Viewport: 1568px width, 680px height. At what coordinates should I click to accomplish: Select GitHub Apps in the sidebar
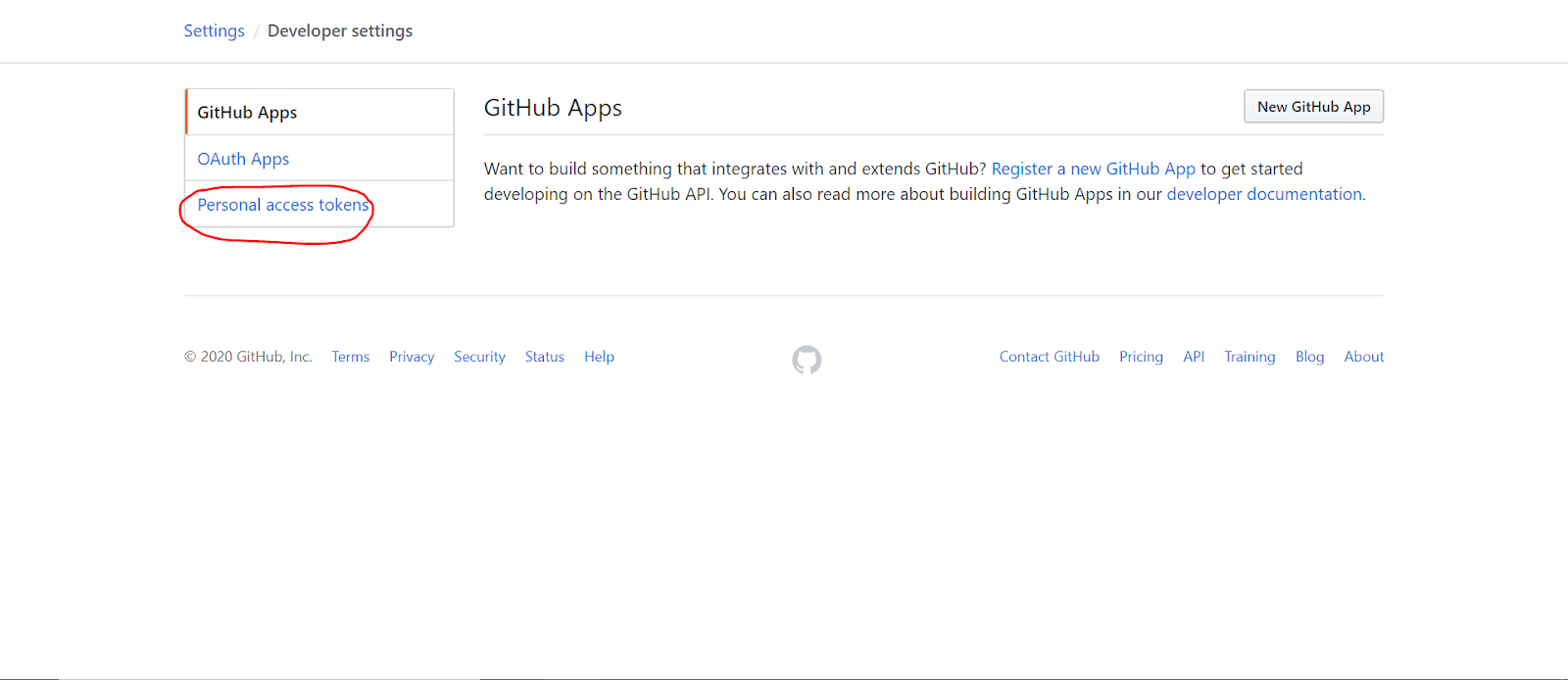[319, 112]
